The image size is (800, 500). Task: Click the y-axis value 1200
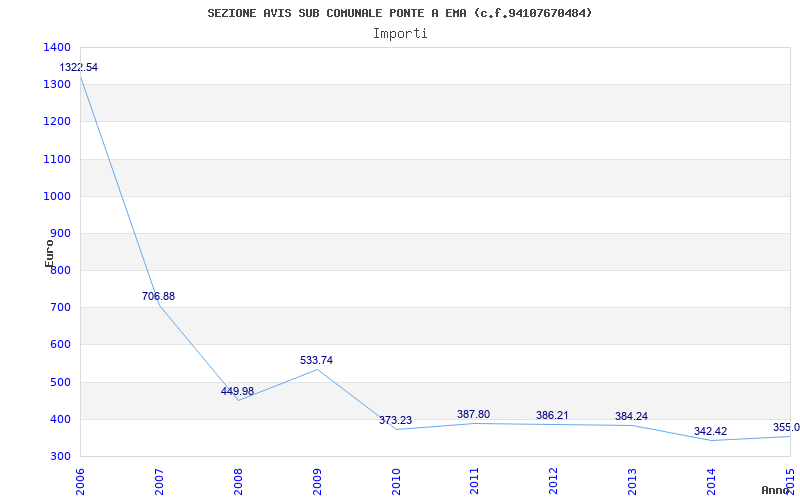pyautogui.click(x=57, y=122)
